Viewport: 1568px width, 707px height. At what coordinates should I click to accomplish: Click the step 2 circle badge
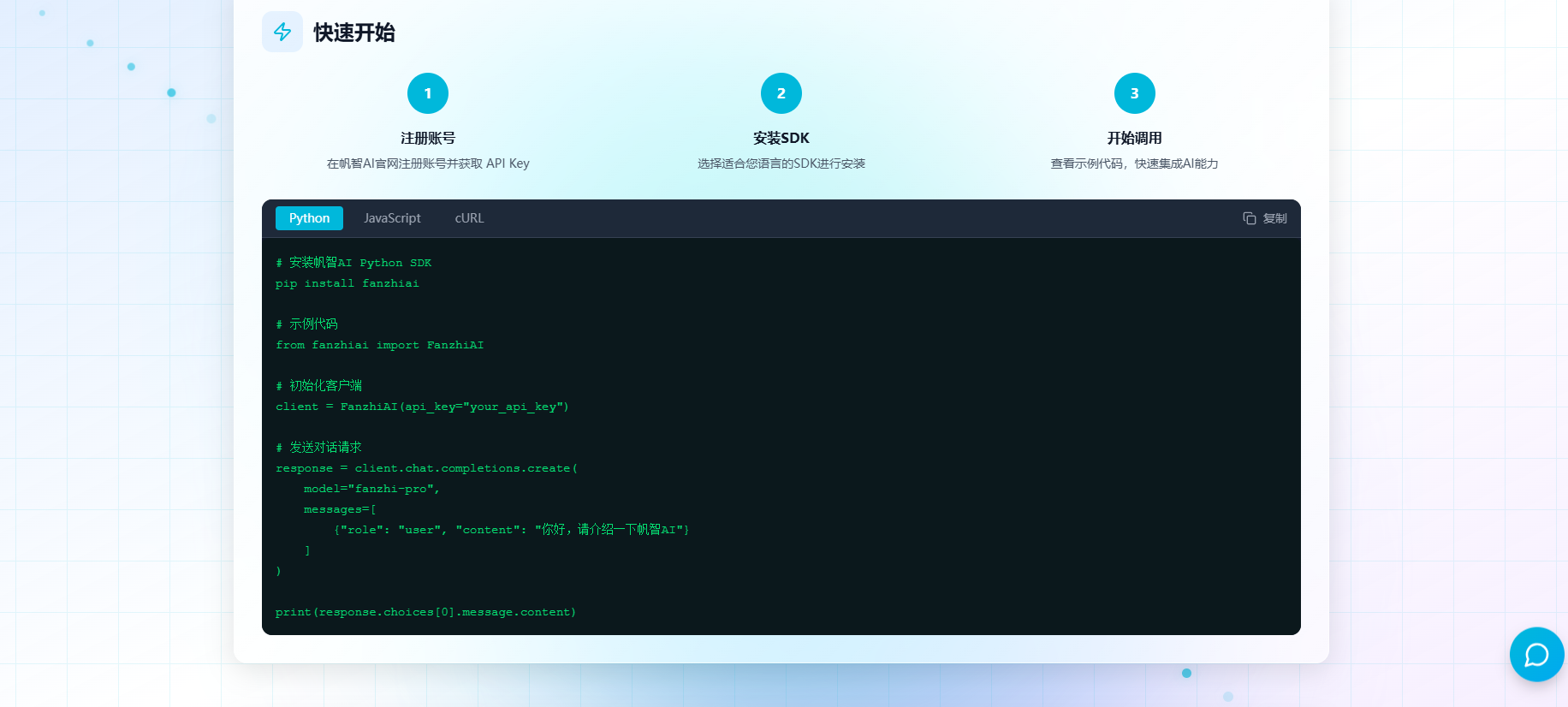click(x=781, y=93)
